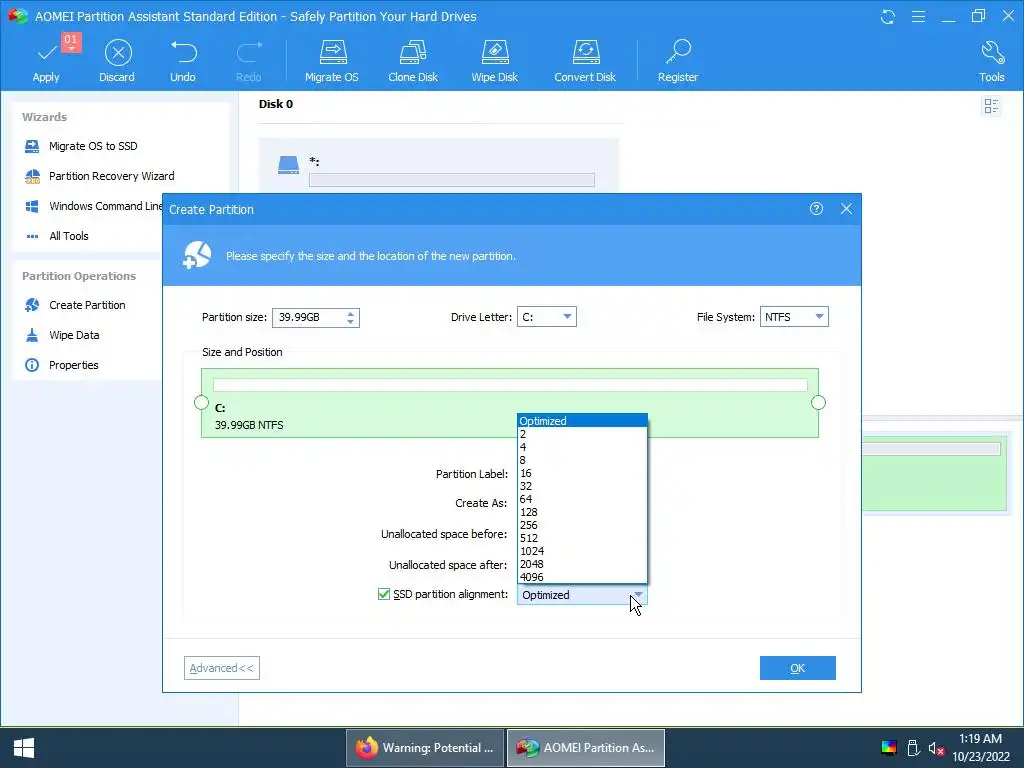
Task: Discard pending operations
Action: 118,60
